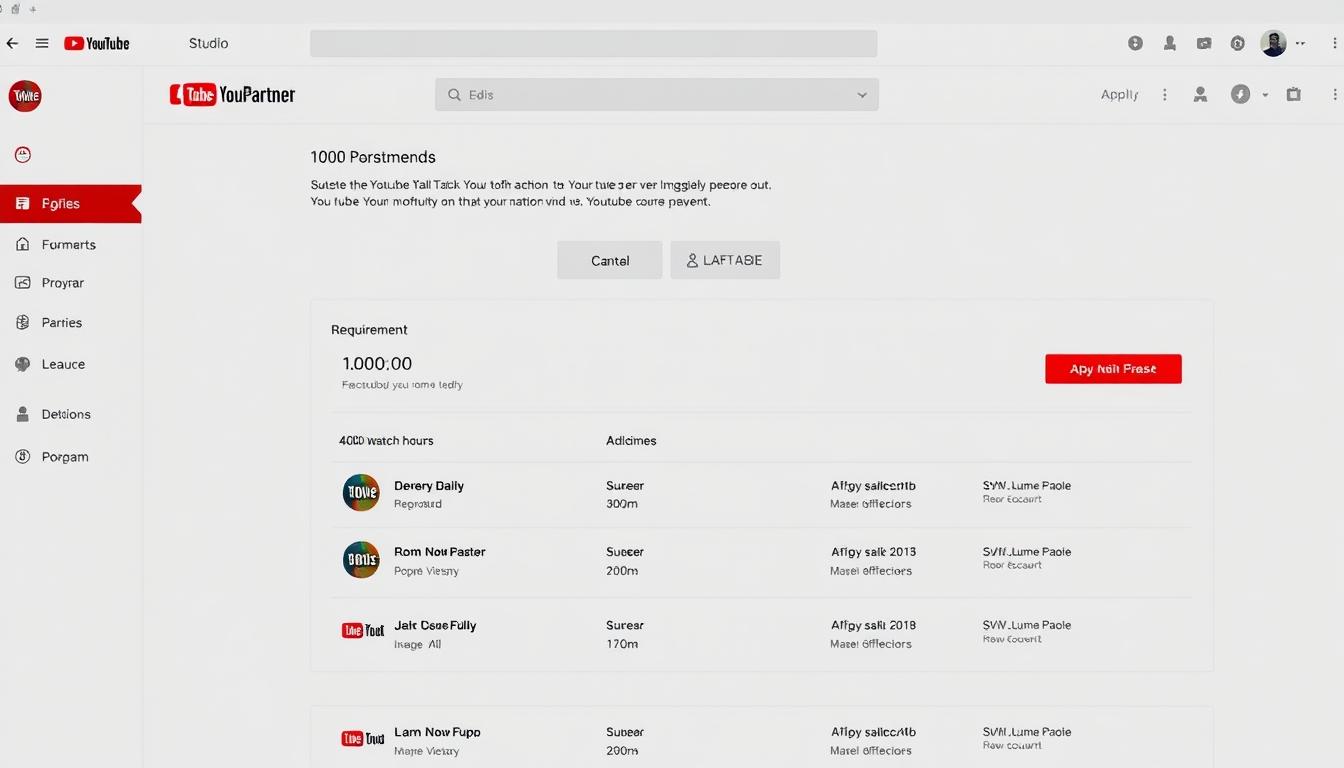1344x768 pixels.
Task: Click the Afigy salk 2018 cell
Action: pyautogui.click(x=873, y=626)
